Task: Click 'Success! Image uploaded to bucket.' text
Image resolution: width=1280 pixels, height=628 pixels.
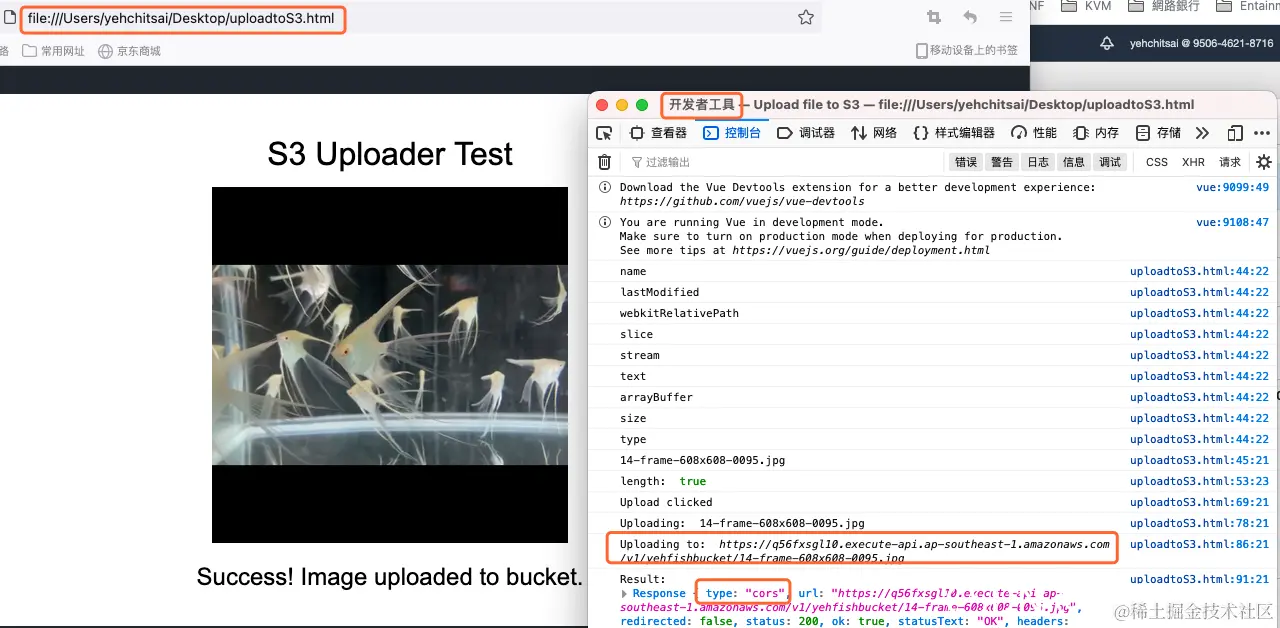Action: [390, 577]
